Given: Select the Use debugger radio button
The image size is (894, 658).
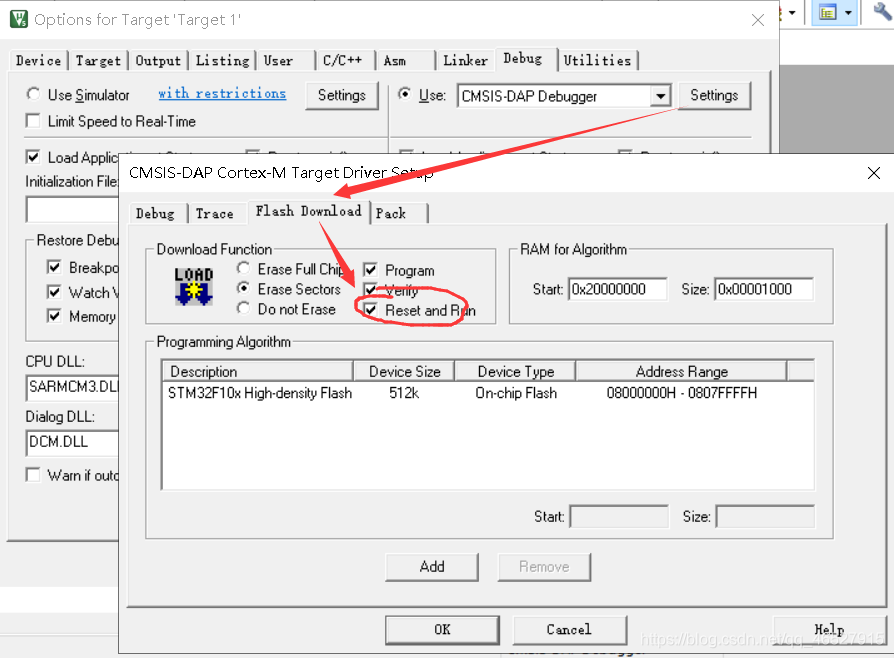Looking at the screenshot, I should [x=404, y=94].
